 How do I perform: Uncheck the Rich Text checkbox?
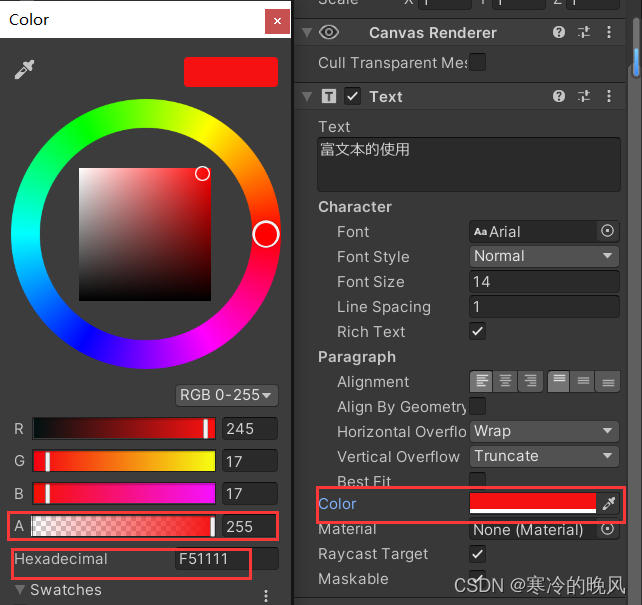coord(477,331)
